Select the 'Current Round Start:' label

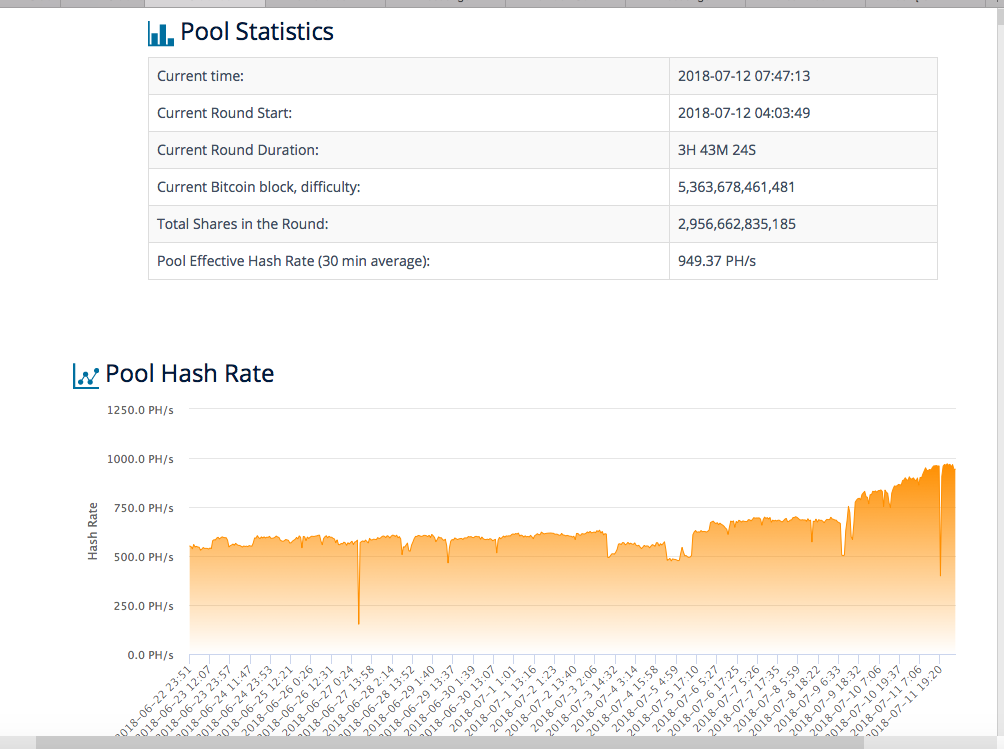tap(224, 113)
